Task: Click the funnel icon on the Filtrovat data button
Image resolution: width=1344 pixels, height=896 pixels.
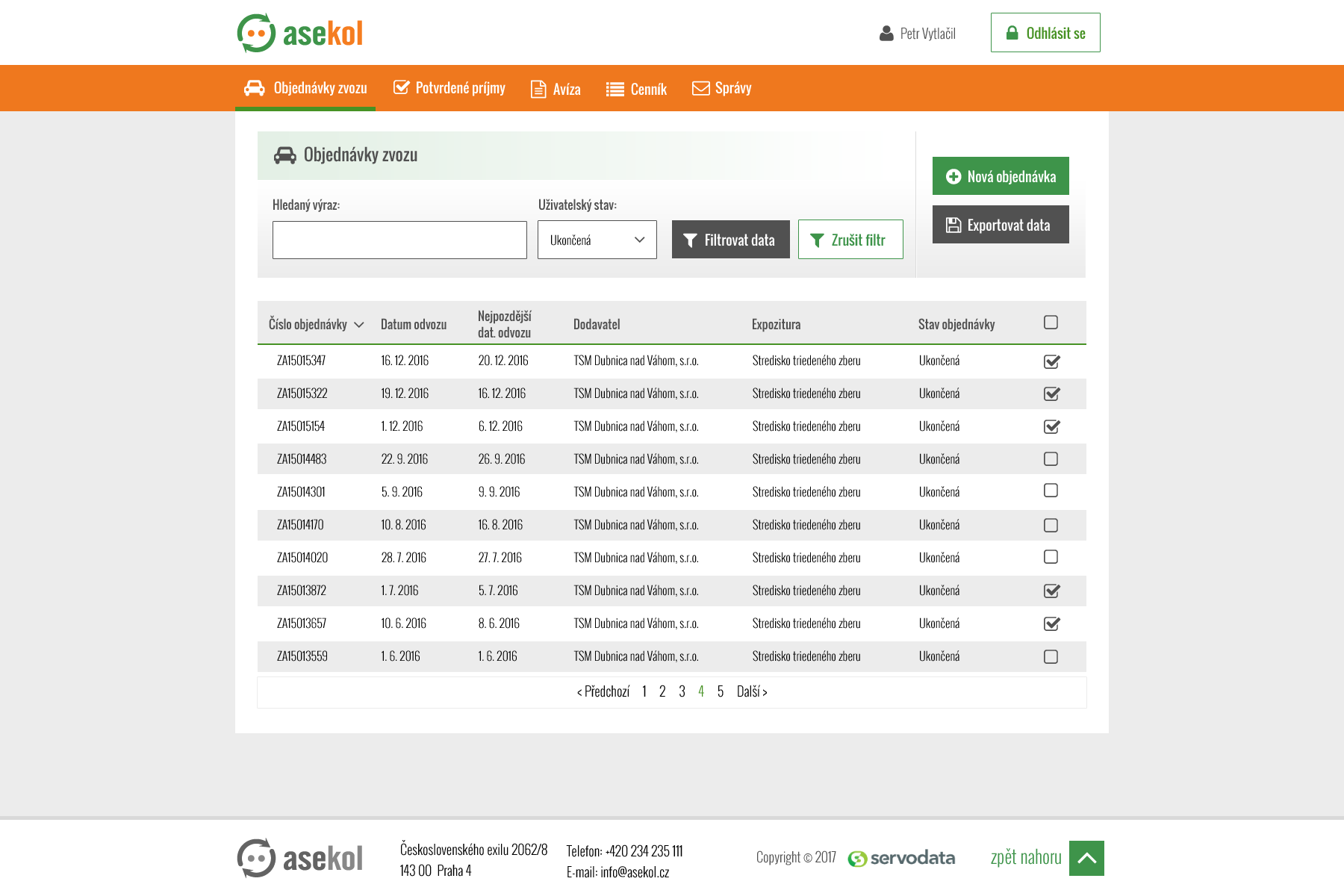Action: coord(690,240)
